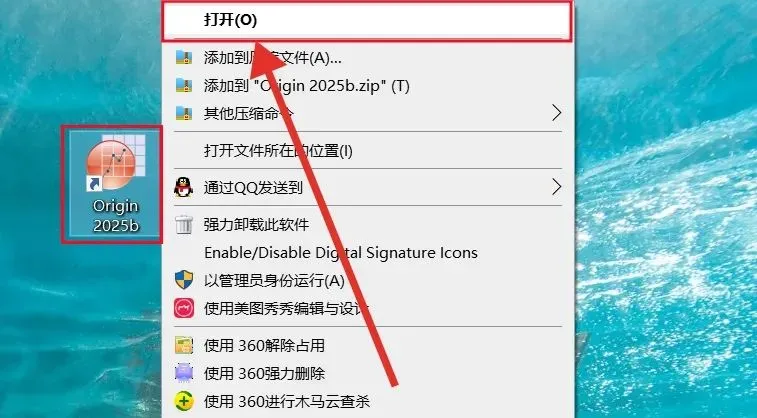Choose 以管理员身份运行(A) entry

click(x=368, y=280)
